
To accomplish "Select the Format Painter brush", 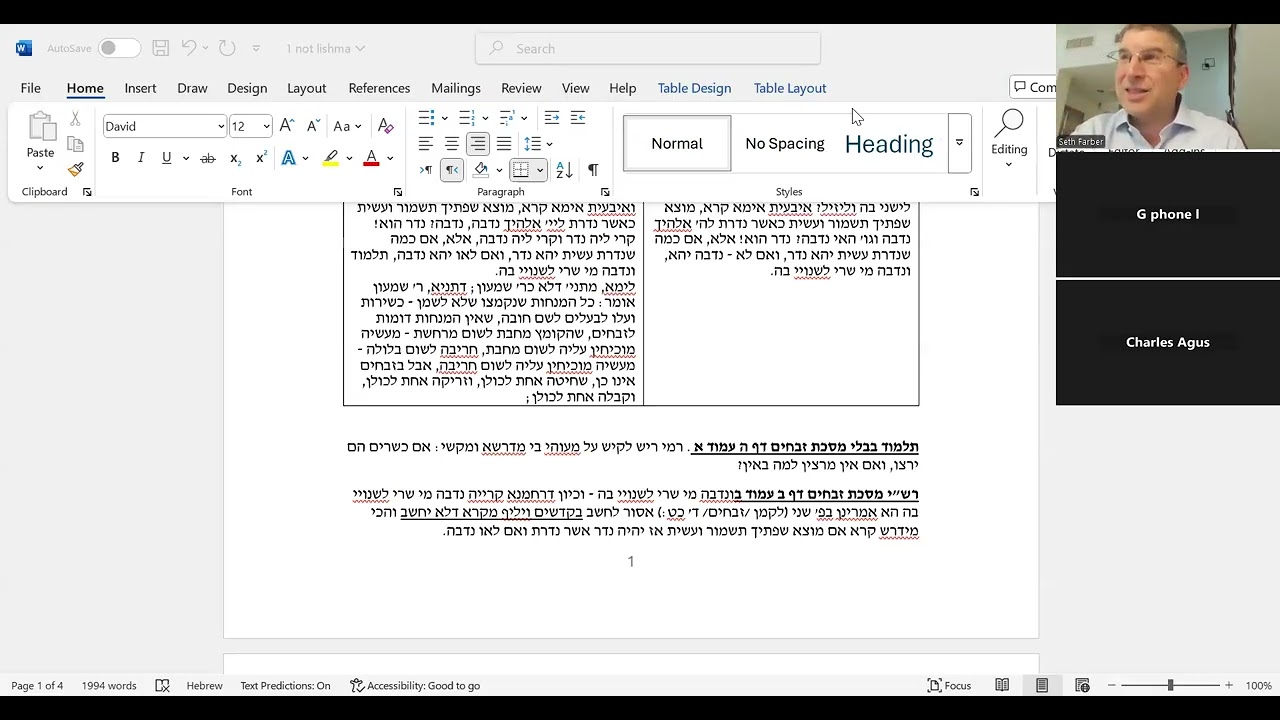I will click(x=75, y=169).
